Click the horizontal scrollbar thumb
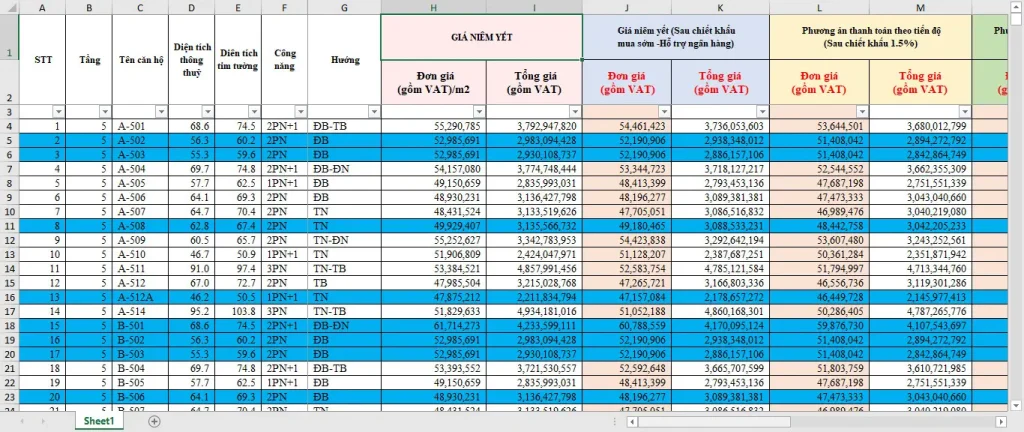 click(714, 422)
